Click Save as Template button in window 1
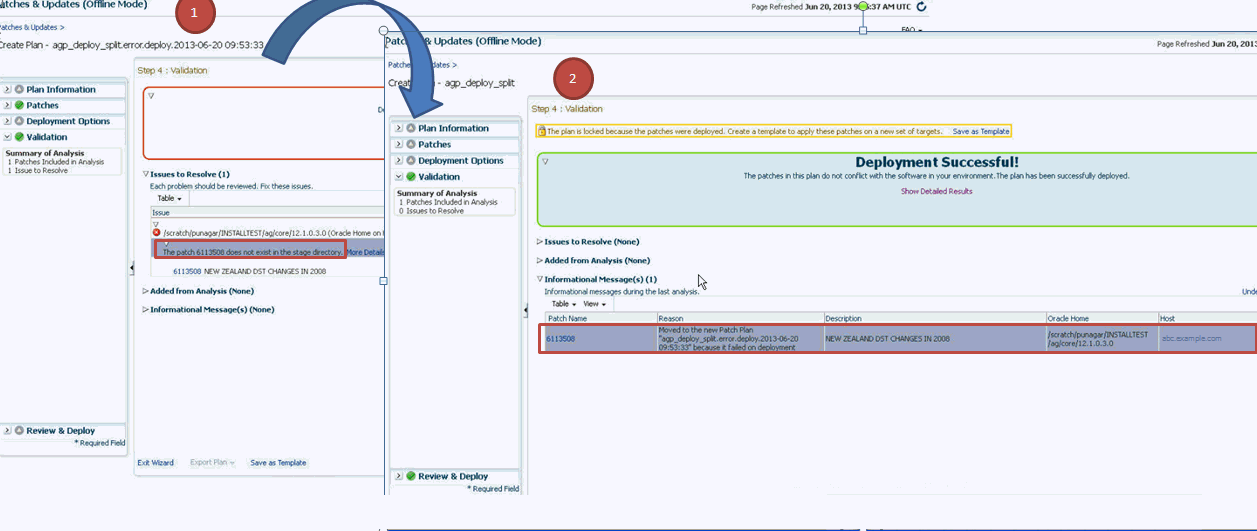1257x531 pixels. (x=278, y=463)
